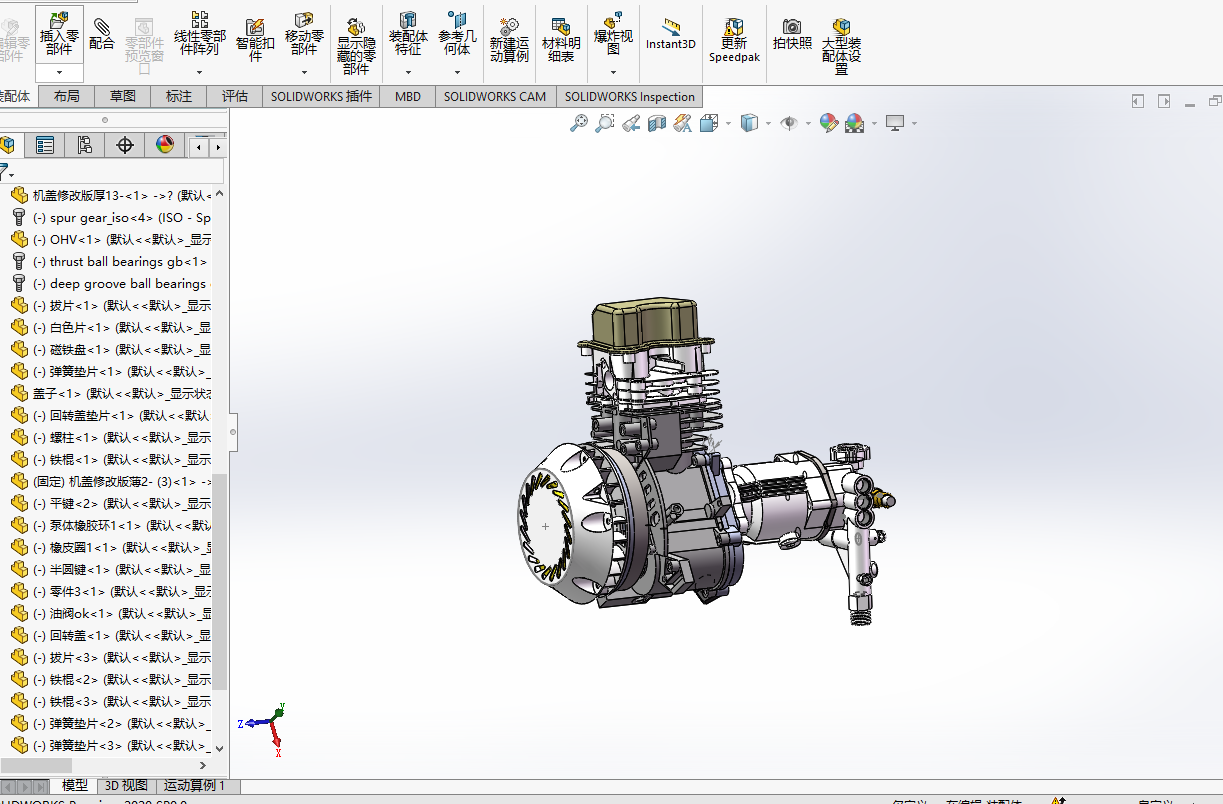Click the 拍快照 (Take Snapshot) camera

click(792, 33)
